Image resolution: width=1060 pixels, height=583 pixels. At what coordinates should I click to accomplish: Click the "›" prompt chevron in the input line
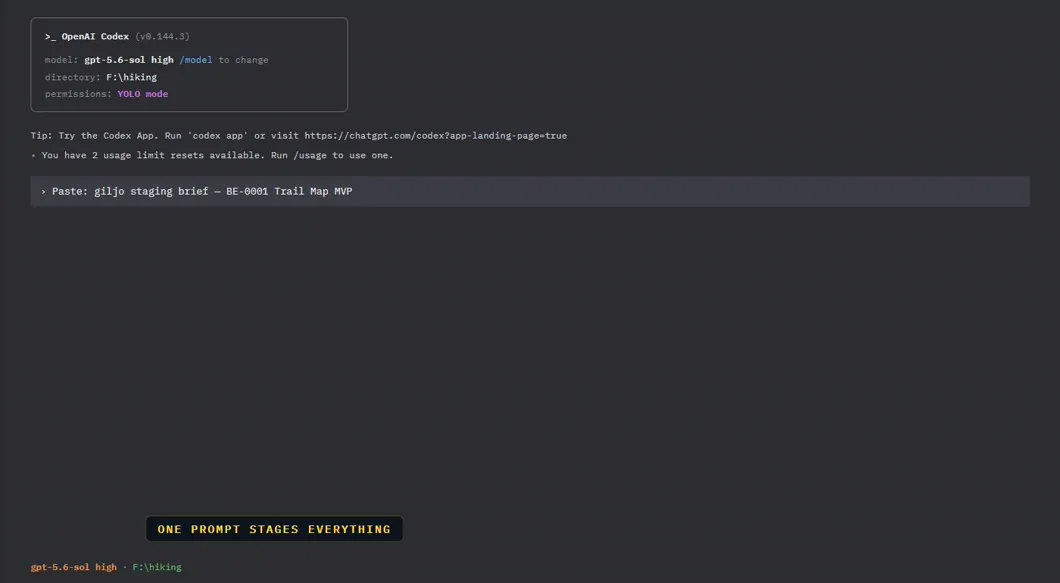(43, 191)
